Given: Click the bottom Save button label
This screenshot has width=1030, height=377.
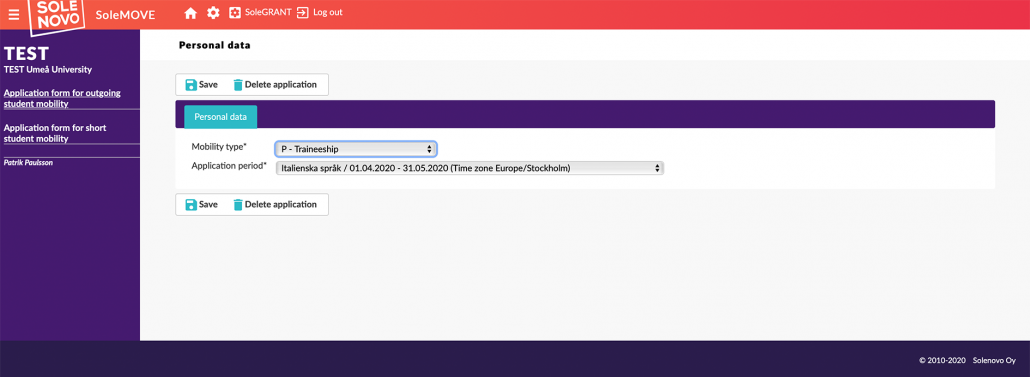Looking at the screenshot, I should [208, 204].
